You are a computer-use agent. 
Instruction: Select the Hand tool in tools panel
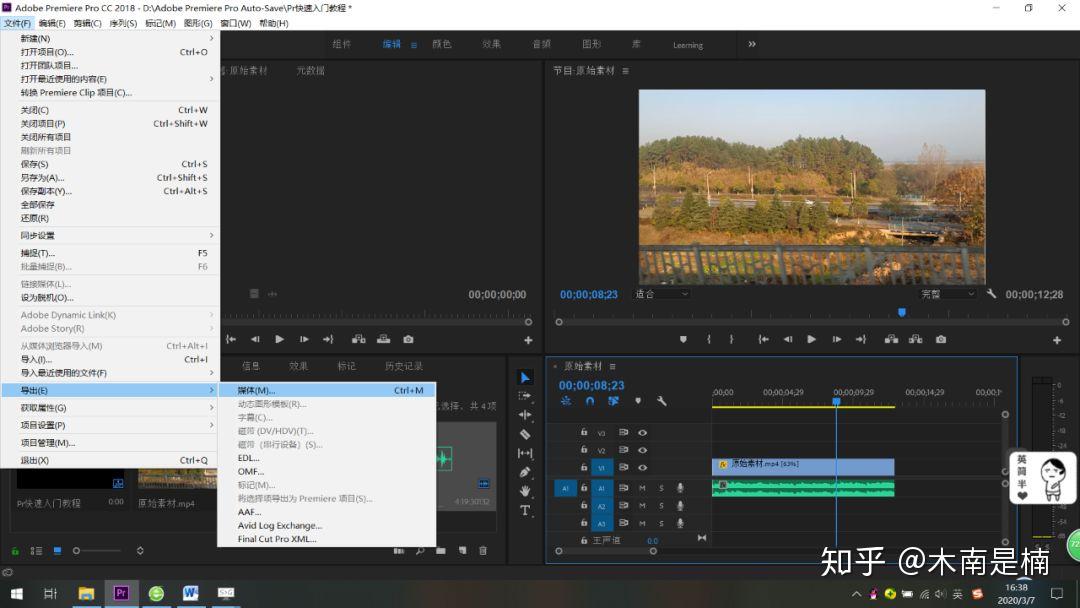tap(525, 490)
